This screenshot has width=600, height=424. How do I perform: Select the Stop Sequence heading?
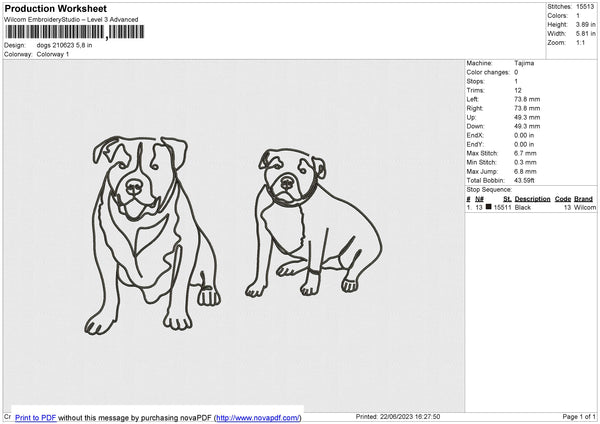[489, 189]
